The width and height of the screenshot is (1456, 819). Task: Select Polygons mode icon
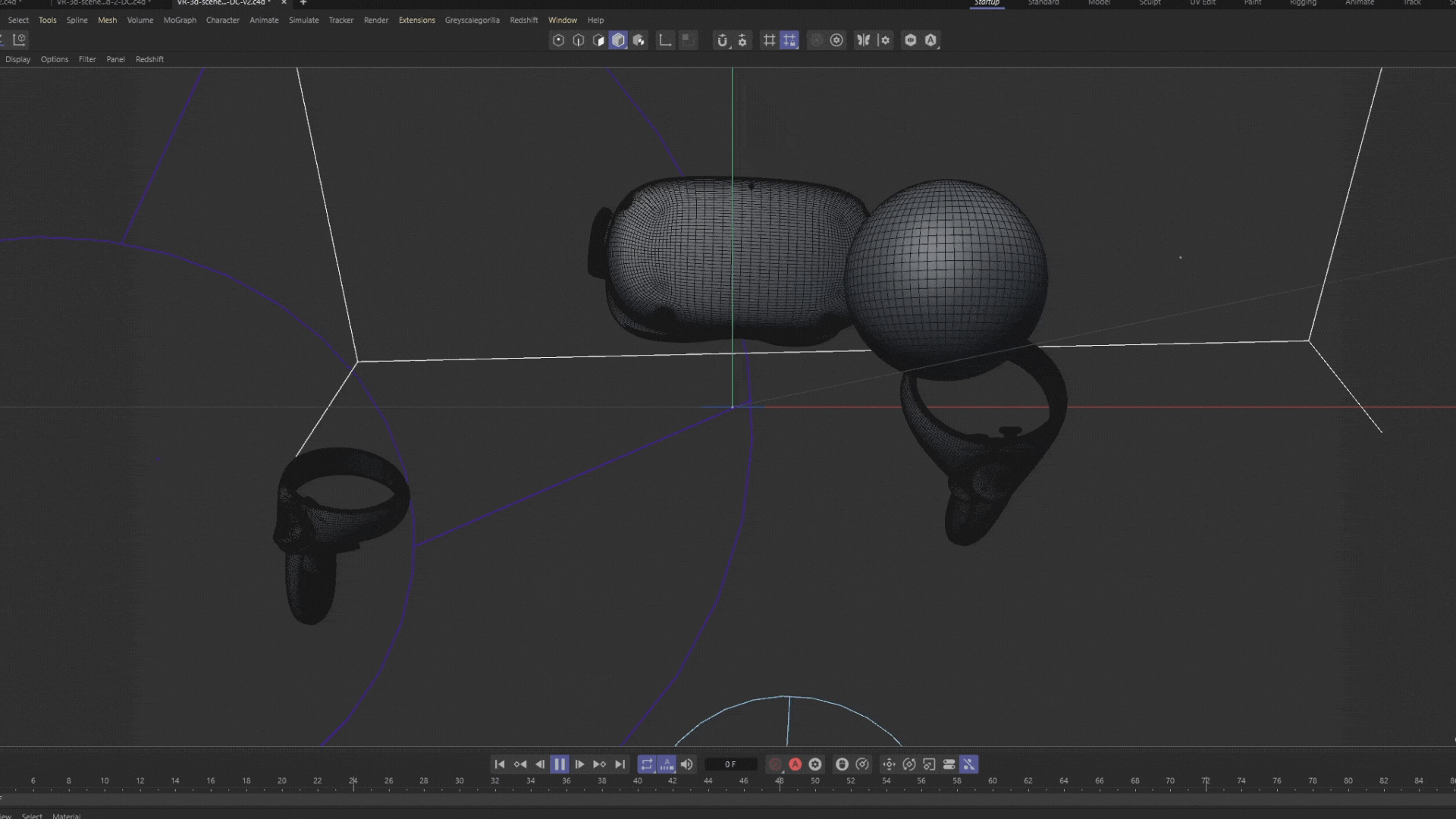(598, 40)
